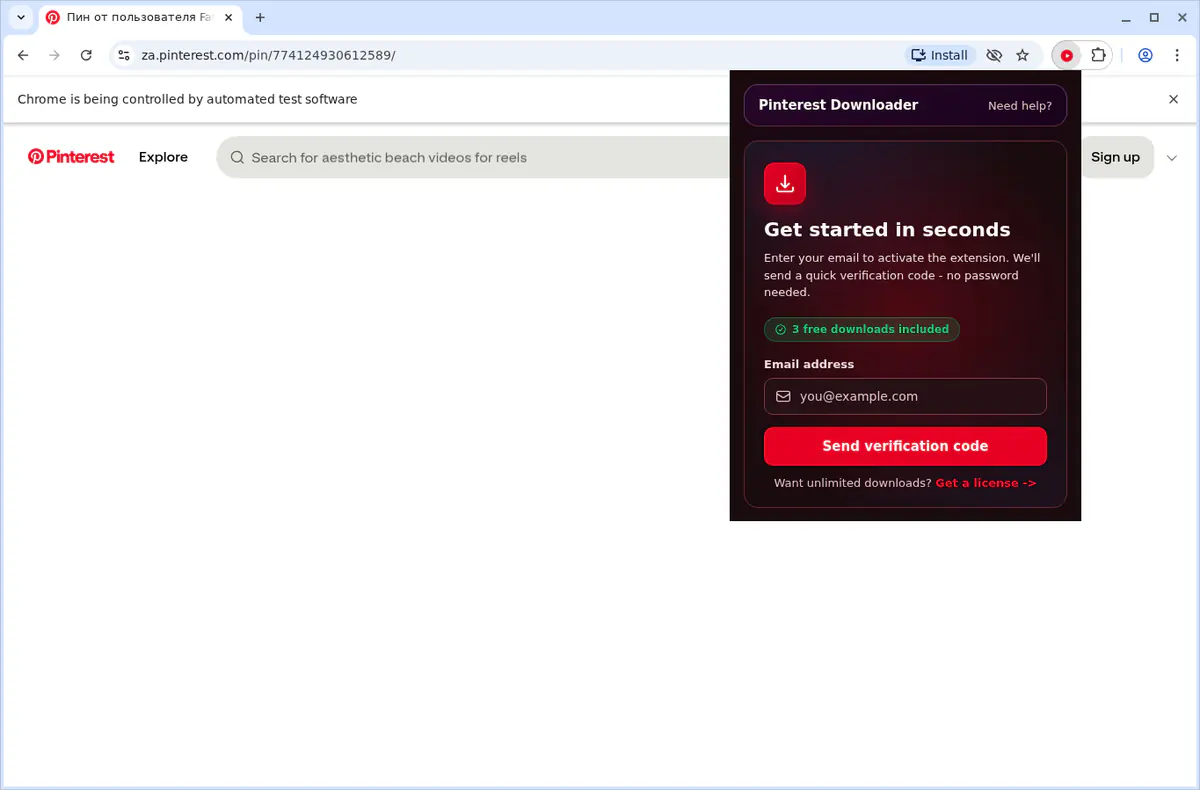Open the tab search dropdown arrow

click(20, 18)
